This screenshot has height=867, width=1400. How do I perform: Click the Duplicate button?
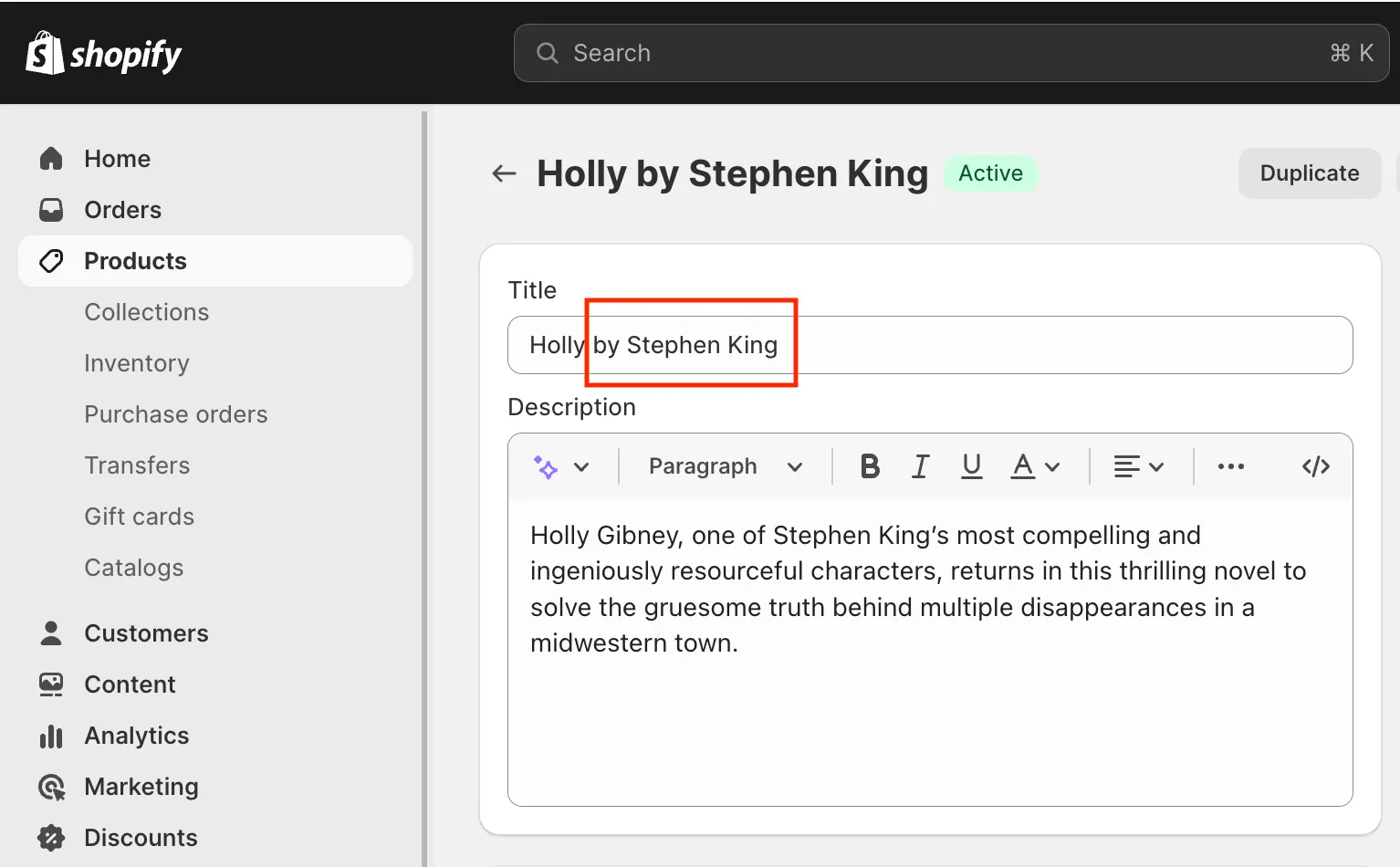[x=1309, y=172]
